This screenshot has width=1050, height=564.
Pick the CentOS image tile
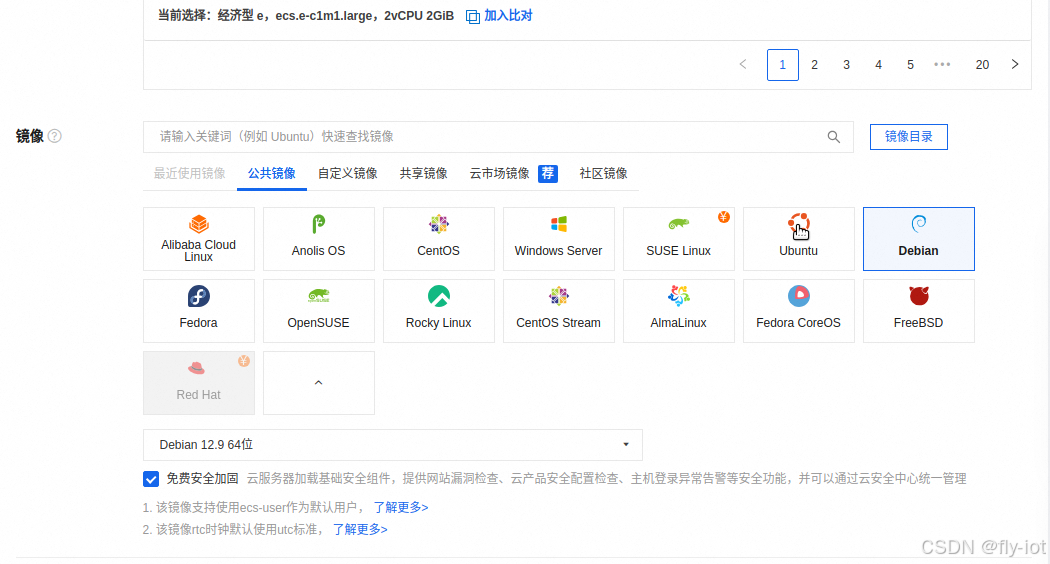(439, 239)
